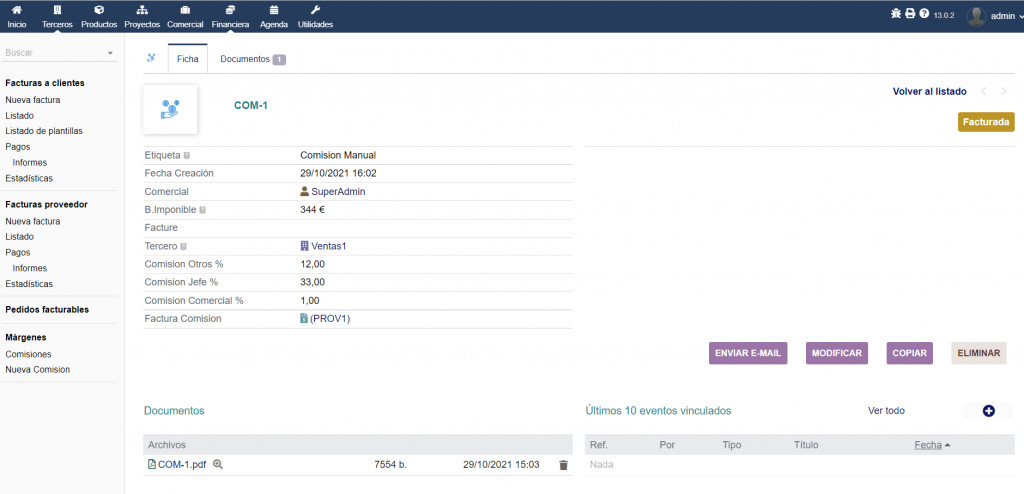Click the MODIFICAR button
The width and height of the screenshot is (1024, 494).
[837, 353]
